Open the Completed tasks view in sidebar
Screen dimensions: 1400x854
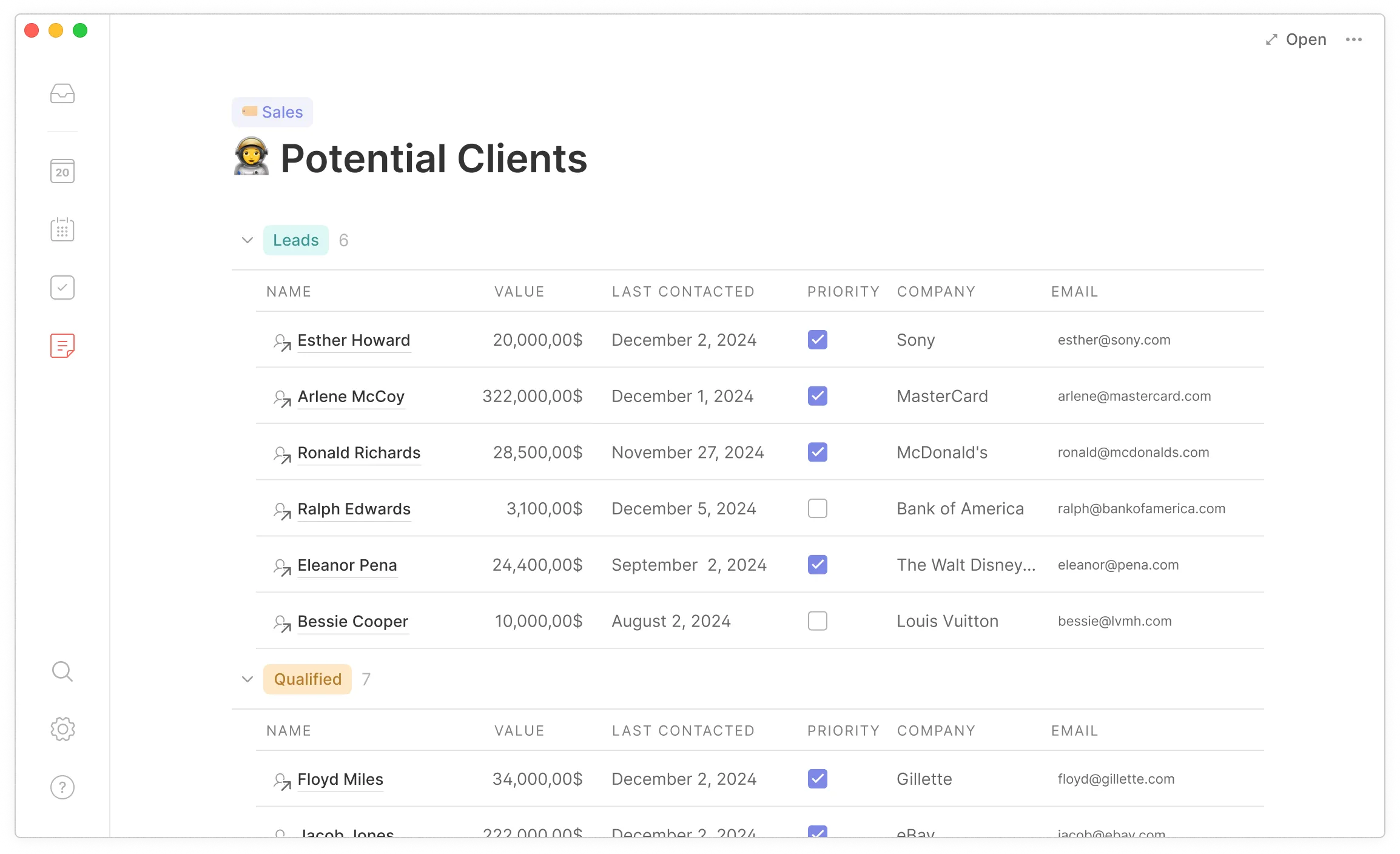62,287
